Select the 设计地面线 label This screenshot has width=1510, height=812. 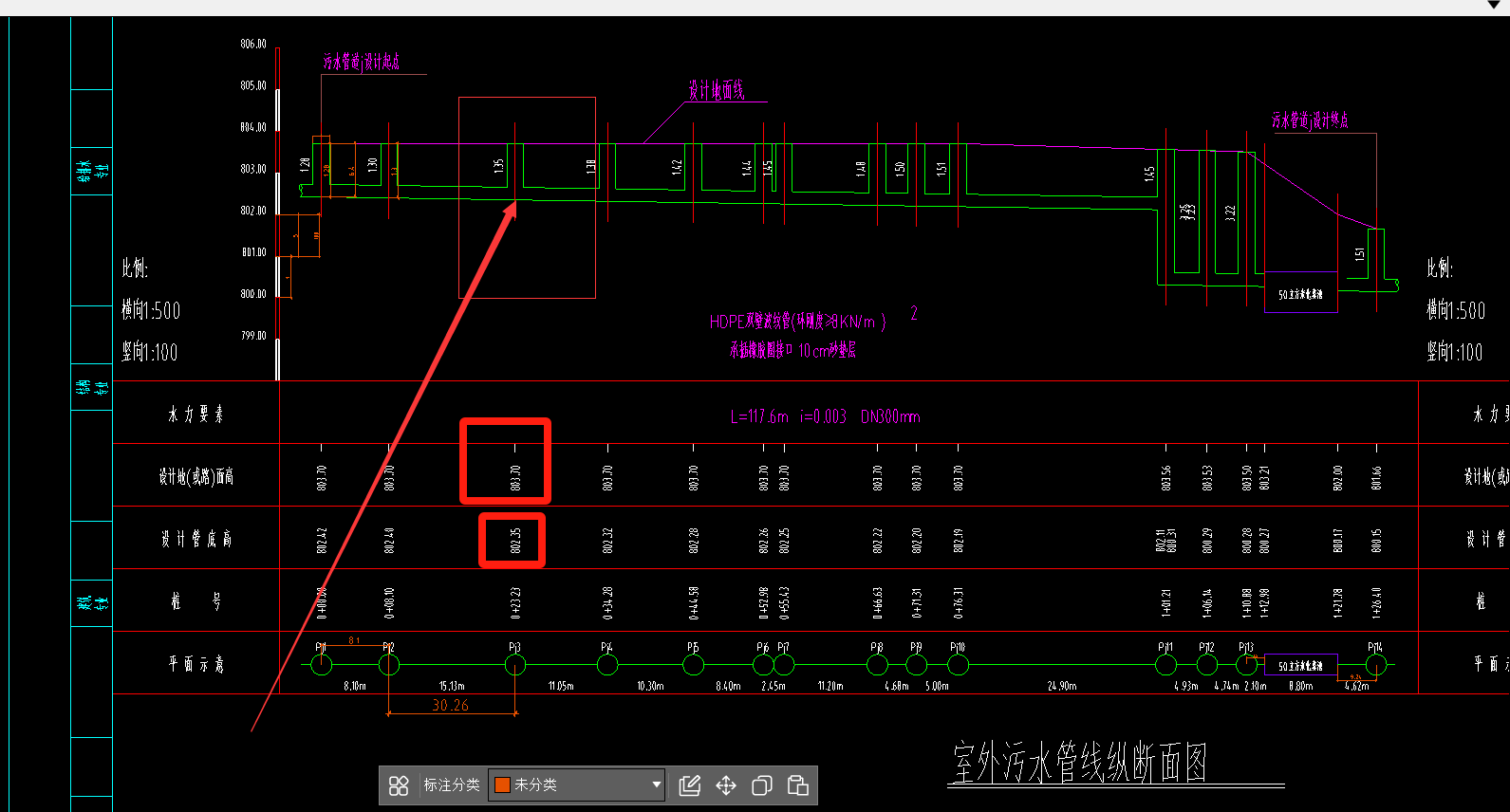click(717, 91)
